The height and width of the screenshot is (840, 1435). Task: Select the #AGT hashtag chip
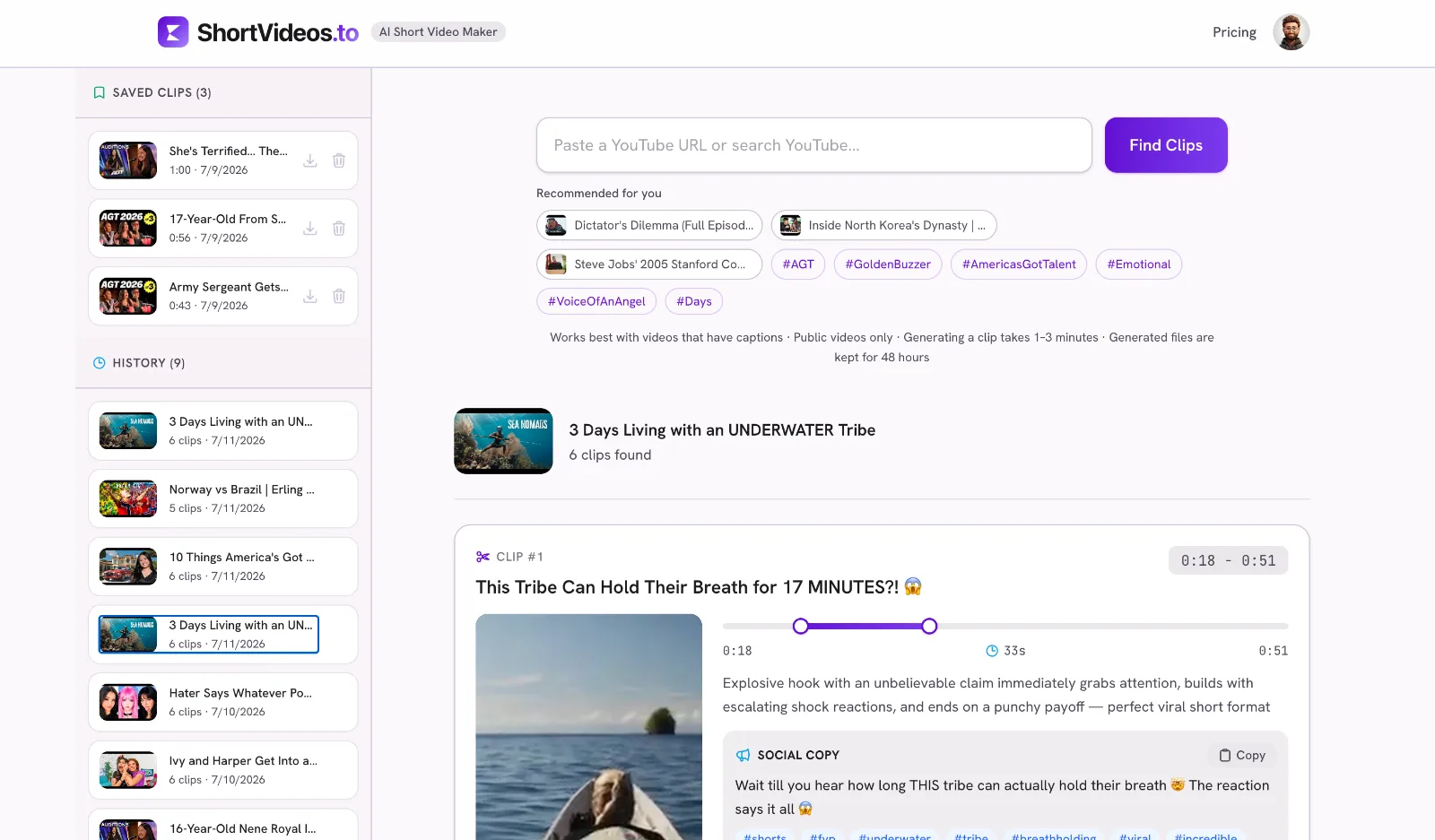(x=798, y=264)
